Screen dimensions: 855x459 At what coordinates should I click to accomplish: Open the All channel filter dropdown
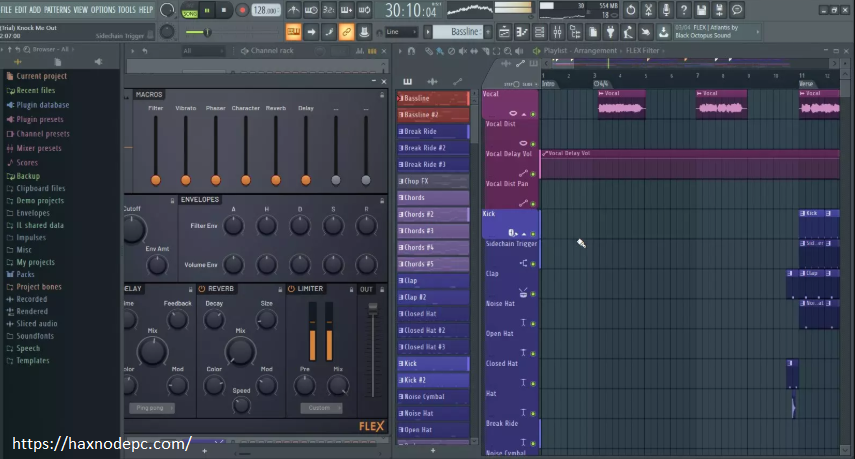click(203, 51)
